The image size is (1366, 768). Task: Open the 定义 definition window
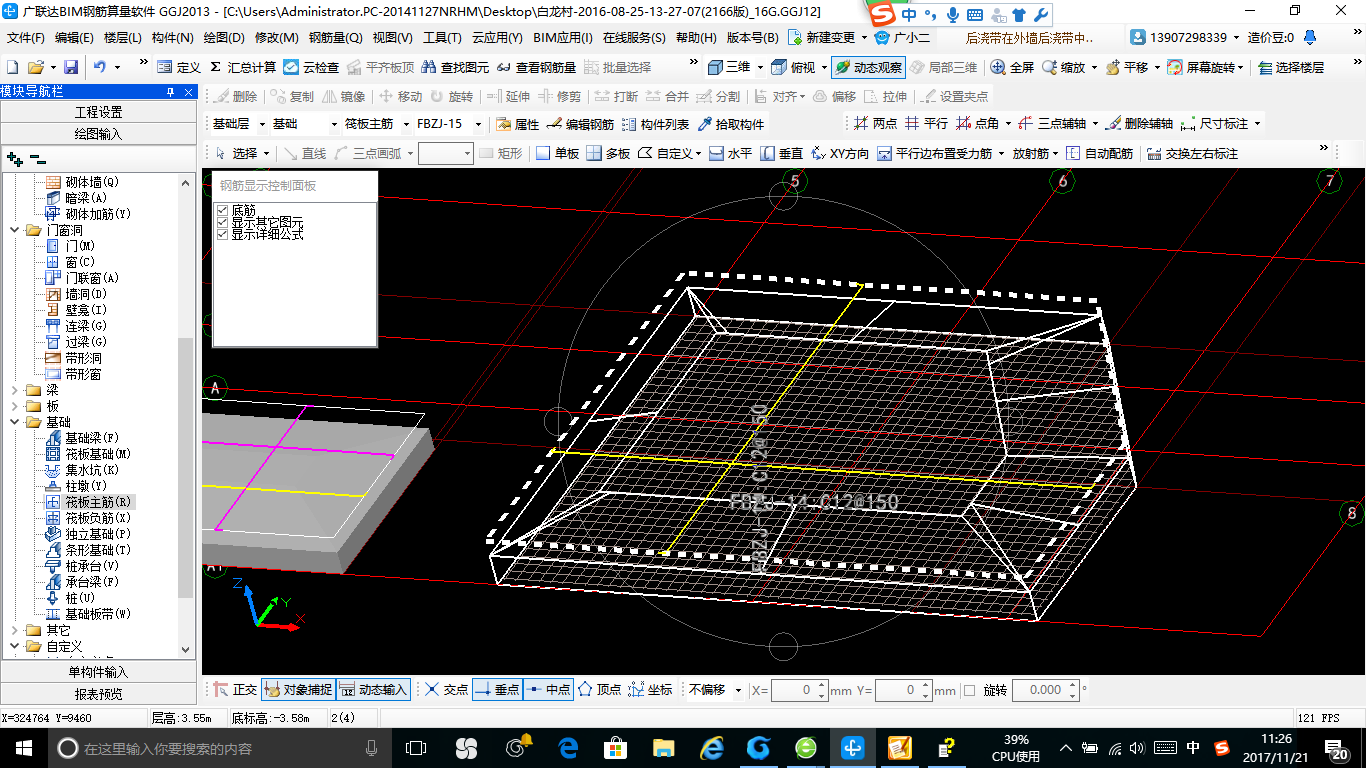pos(179,67)
